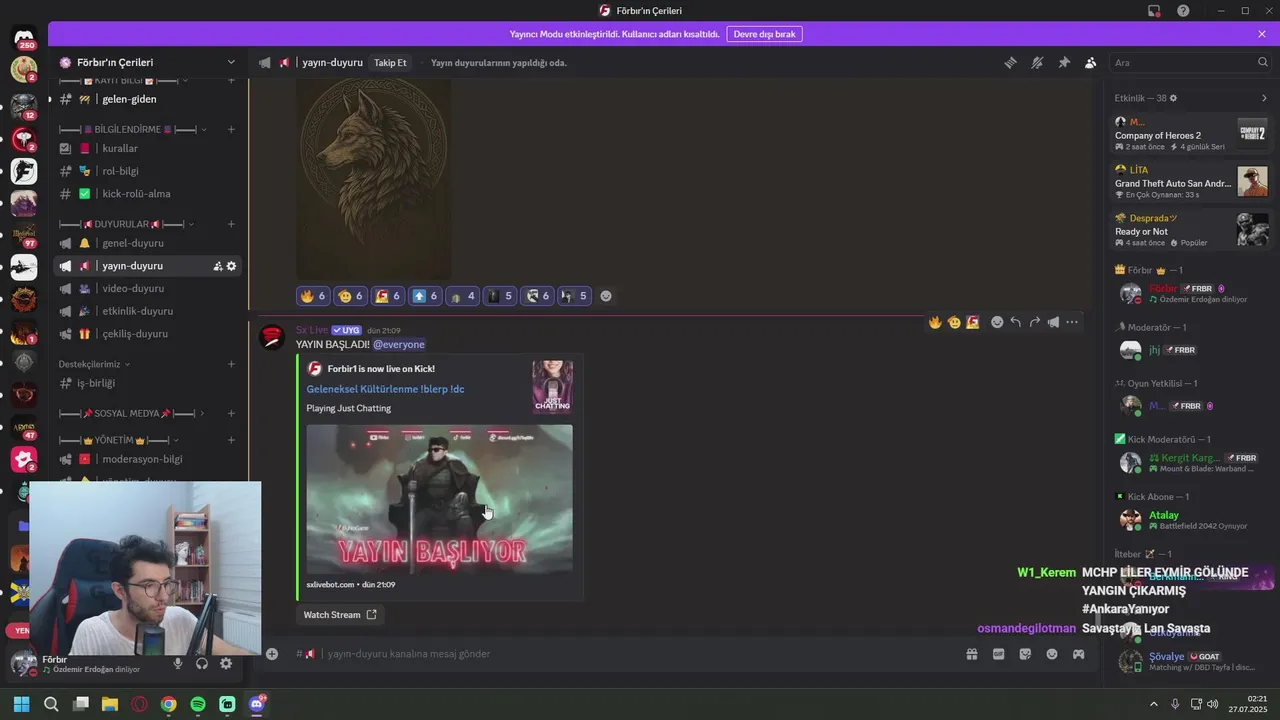Viewport: 1280px width, 720px height.
Task: Click the Just Chatting thumbnail in embed
Action: tap(552, 386)
